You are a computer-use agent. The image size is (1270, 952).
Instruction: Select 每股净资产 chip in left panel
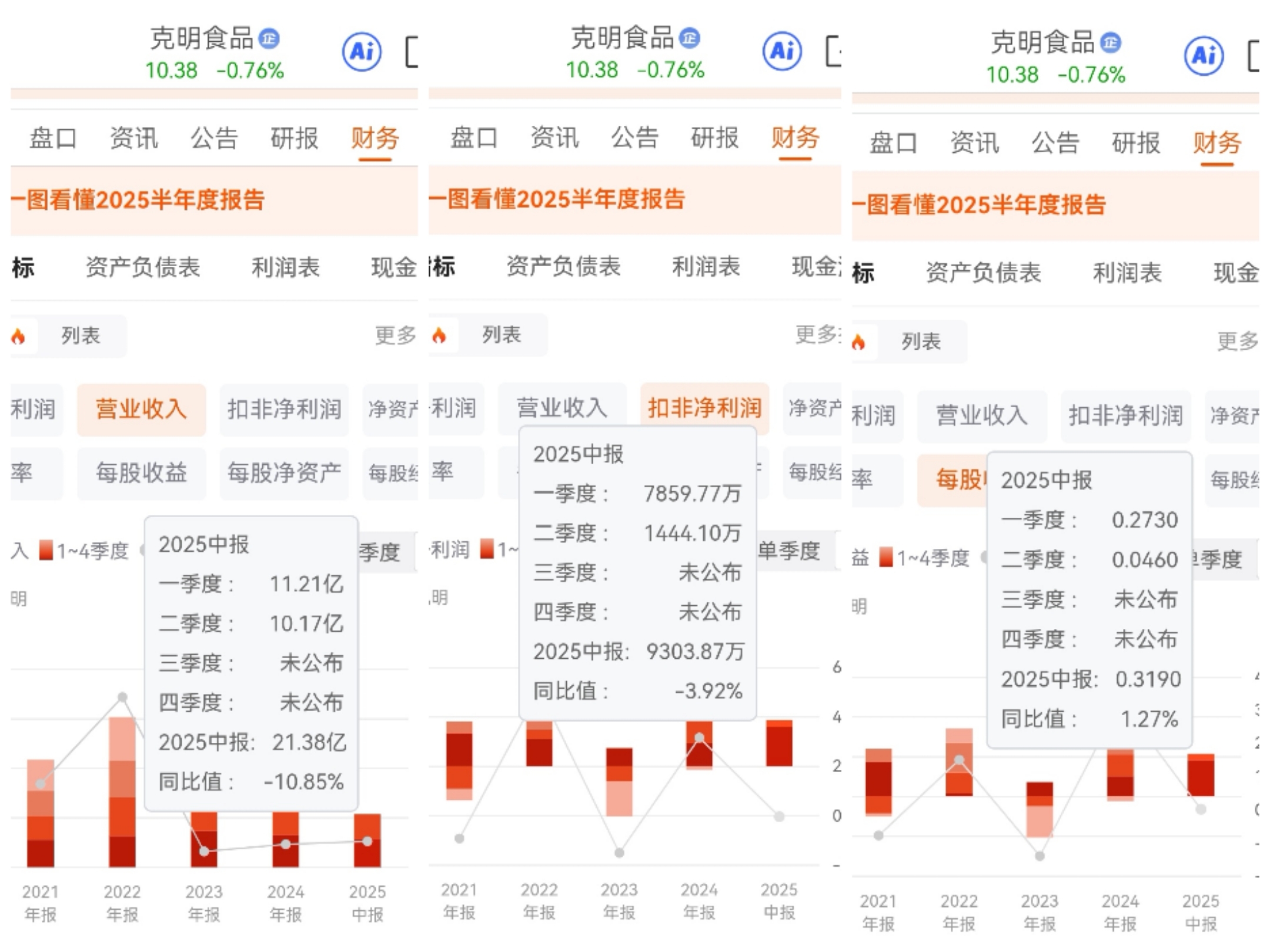285,473
